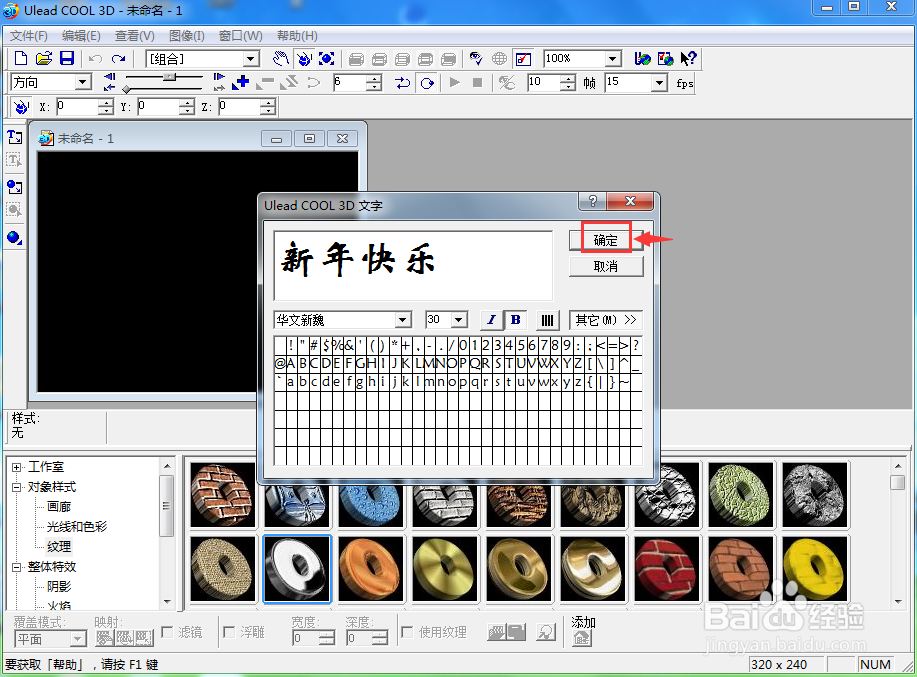Click the 其它(M) >> button
Screen dimensions: 917x677
click(606, 320)
